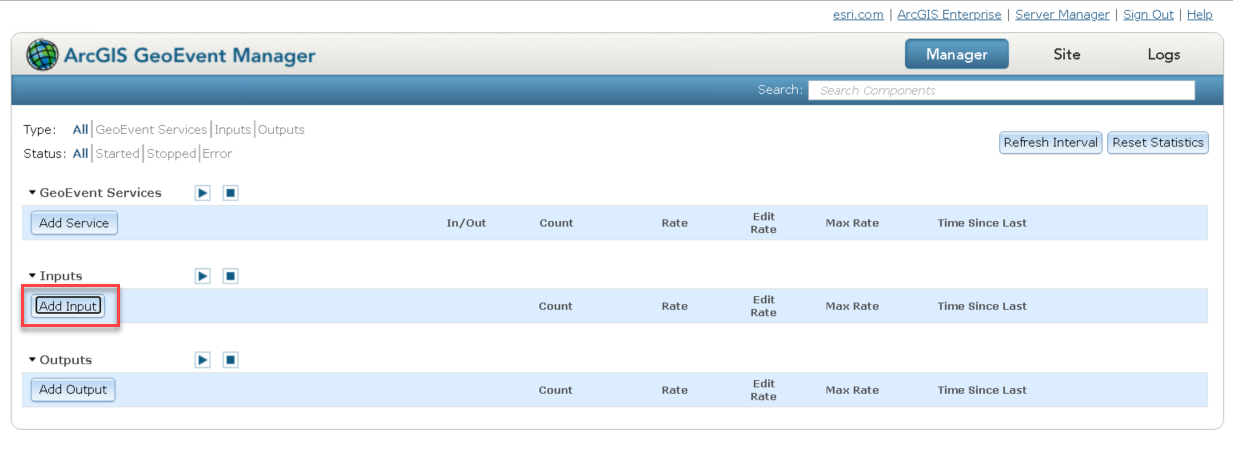Viewport: 1233px width, 449px height.
Task: Filter Status by Started
Action: point(117,154)
